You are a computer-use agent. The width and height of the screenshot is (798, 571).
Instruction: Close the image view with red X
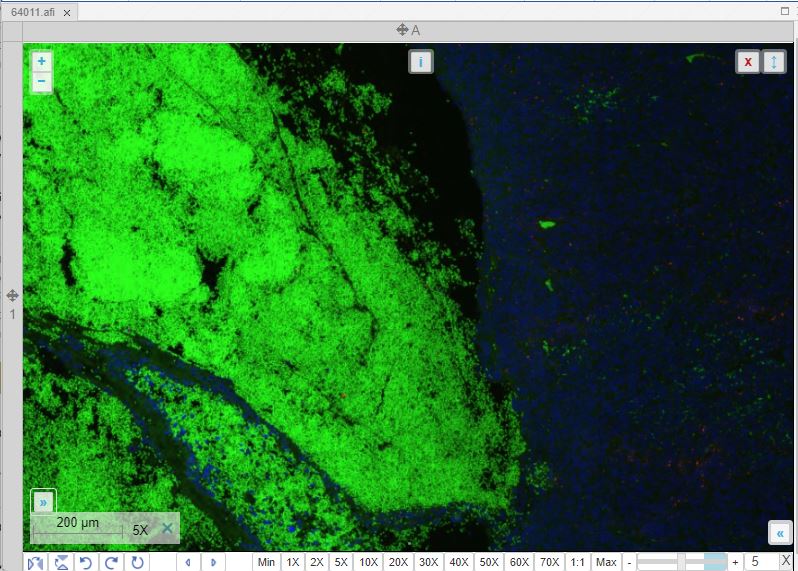(748, 62)
